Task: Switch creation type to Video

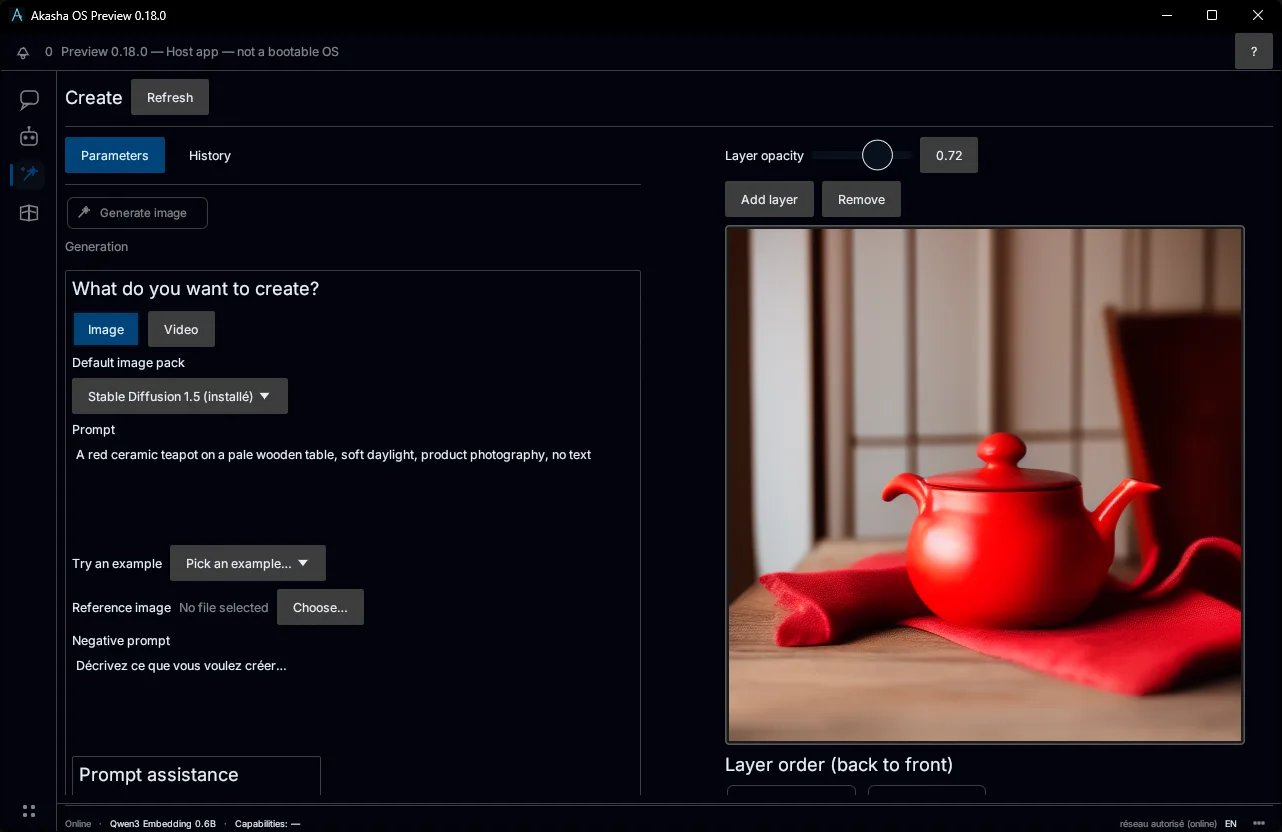Action: coord(181,330)
